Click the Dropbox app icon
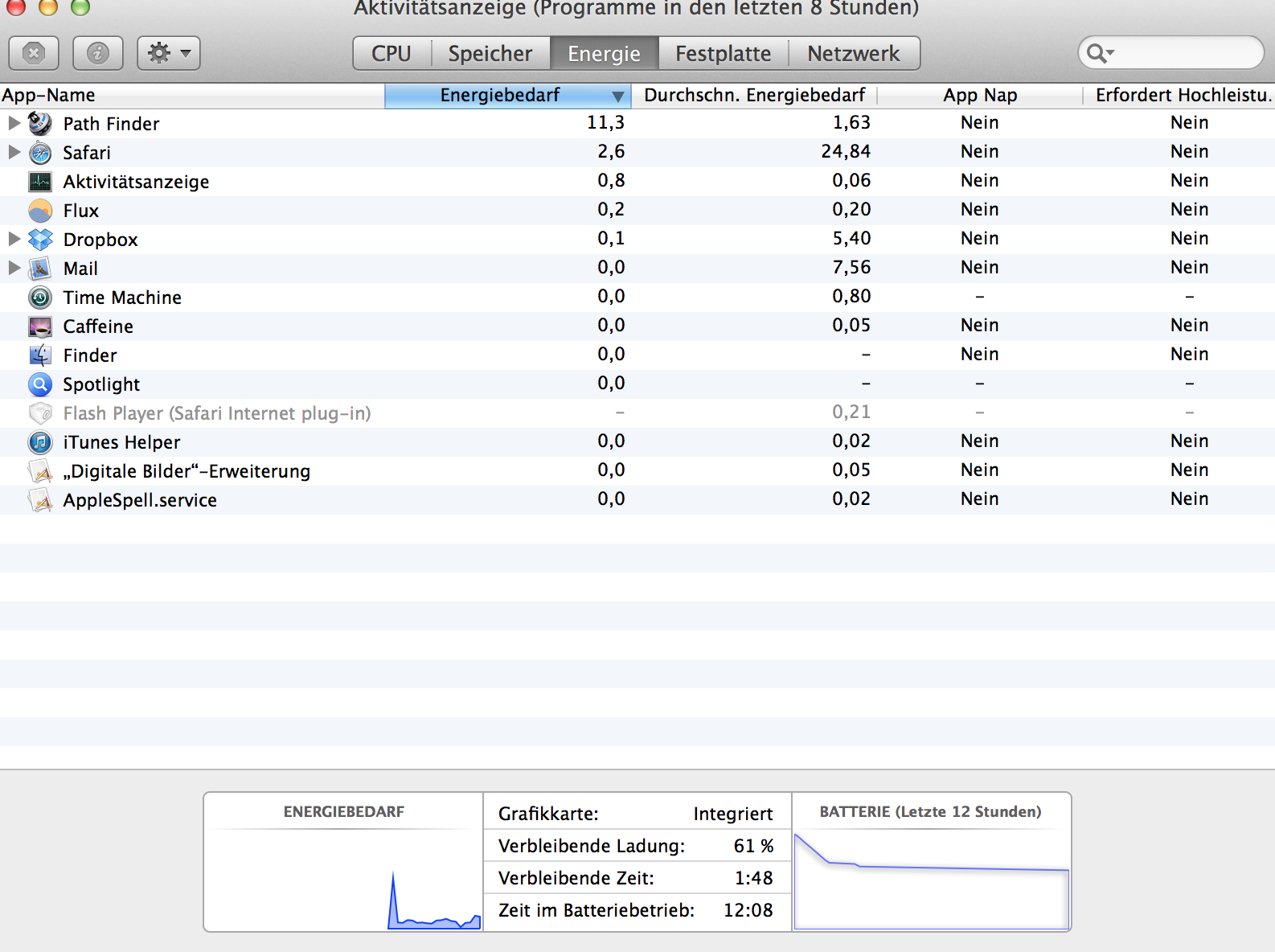1275x952 pixels. coord(40,240)
